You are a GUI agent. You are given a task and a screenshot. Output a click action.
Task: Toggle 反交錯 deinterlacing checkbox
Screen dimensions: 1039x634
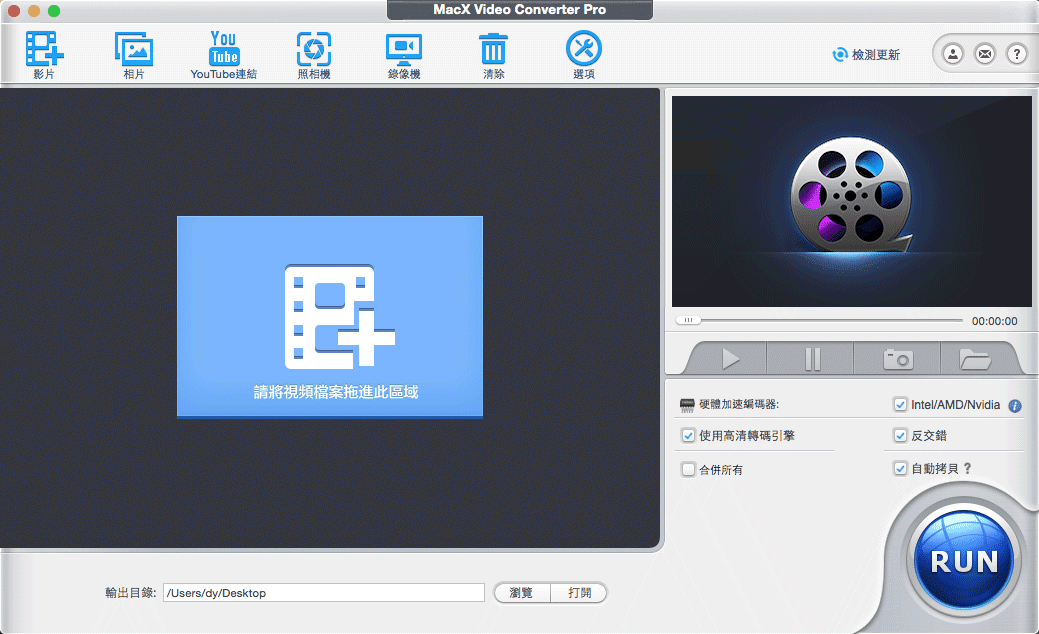(900, 435)
